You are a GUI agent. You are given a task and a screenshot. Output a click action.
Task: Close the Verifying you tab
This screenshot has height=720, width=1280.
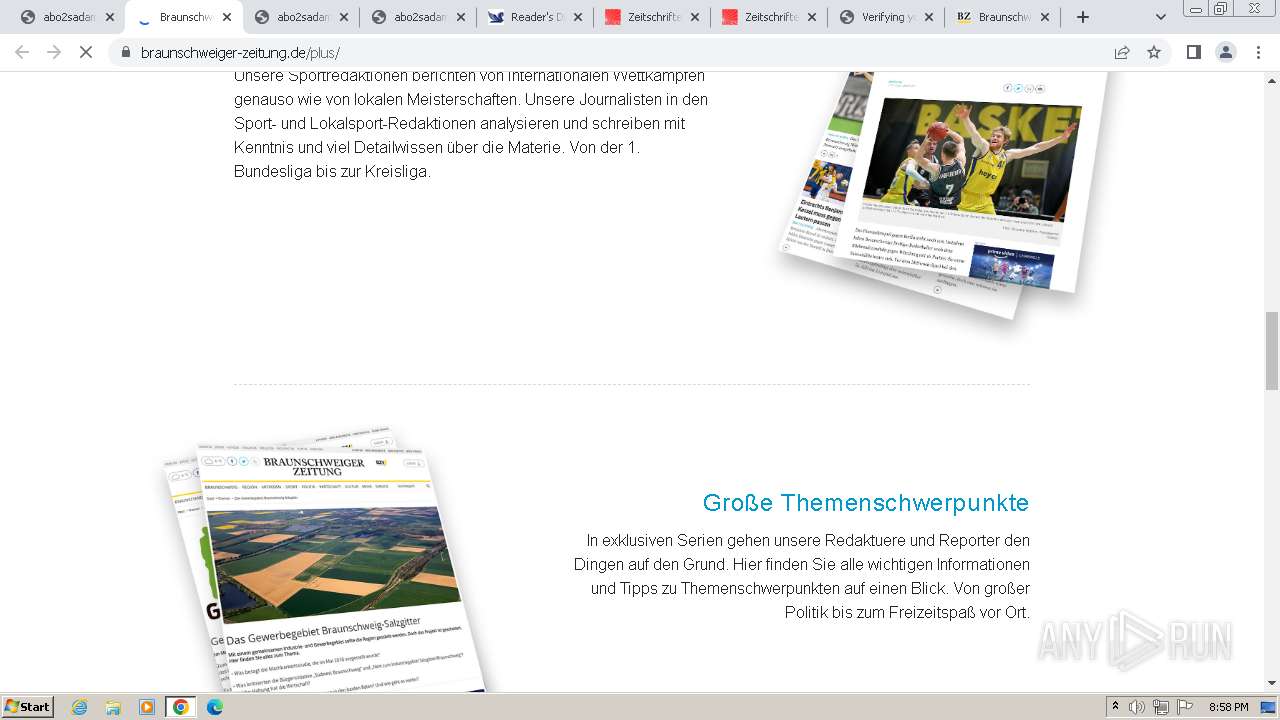tap(930, 17)
